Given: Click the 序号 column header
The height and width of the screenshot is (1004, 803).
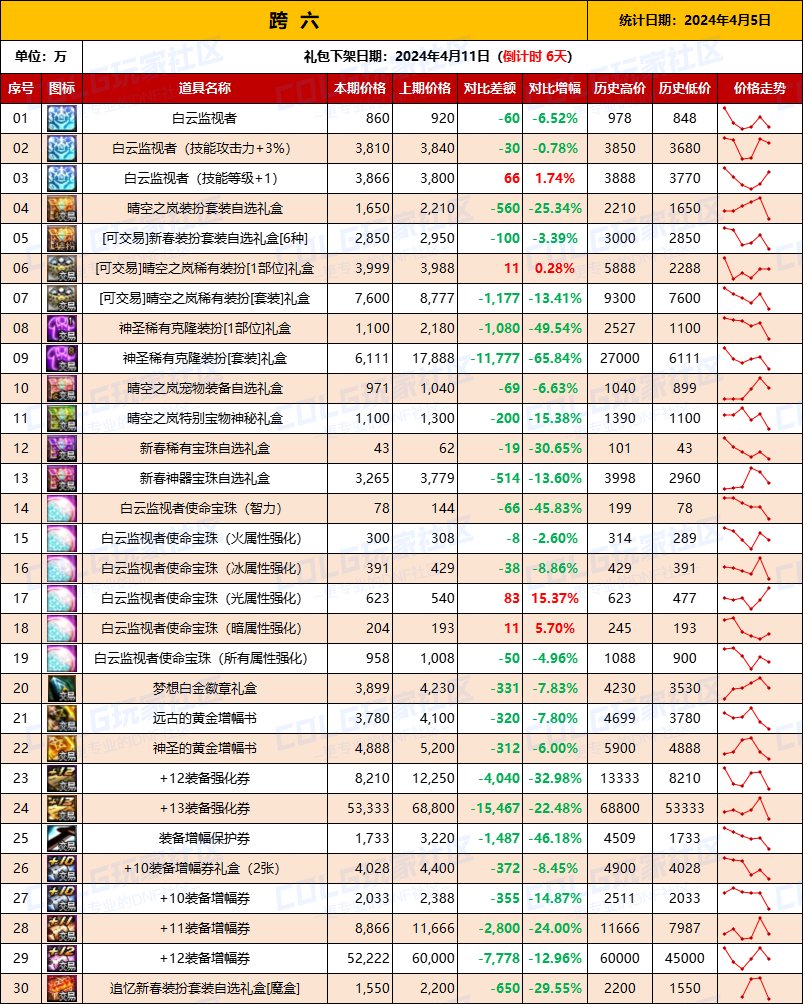Looking at the screenshot, I should pyautogui.click(x=20, y=88).
